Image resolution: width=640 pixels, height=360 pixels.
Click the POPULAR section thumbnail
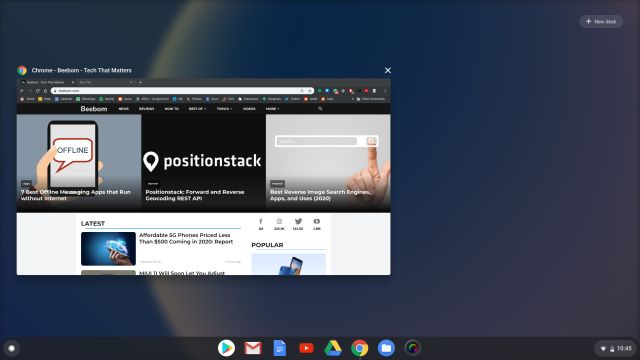pos(289,264)
